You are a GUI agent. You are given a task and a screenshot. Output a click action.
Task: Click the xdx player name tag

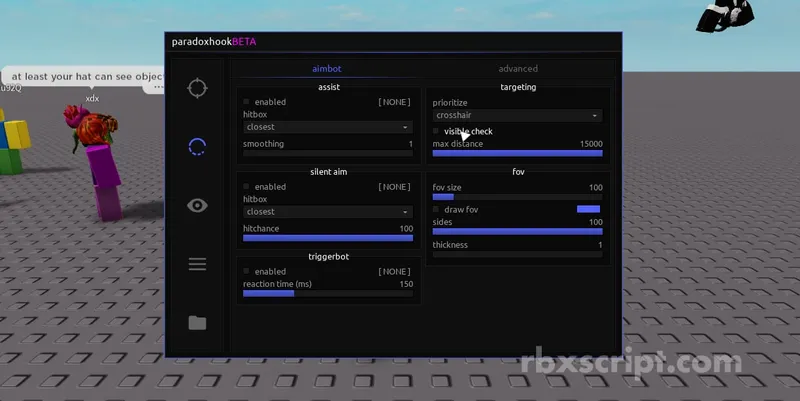pyautogui.click(x=92, y=98)
